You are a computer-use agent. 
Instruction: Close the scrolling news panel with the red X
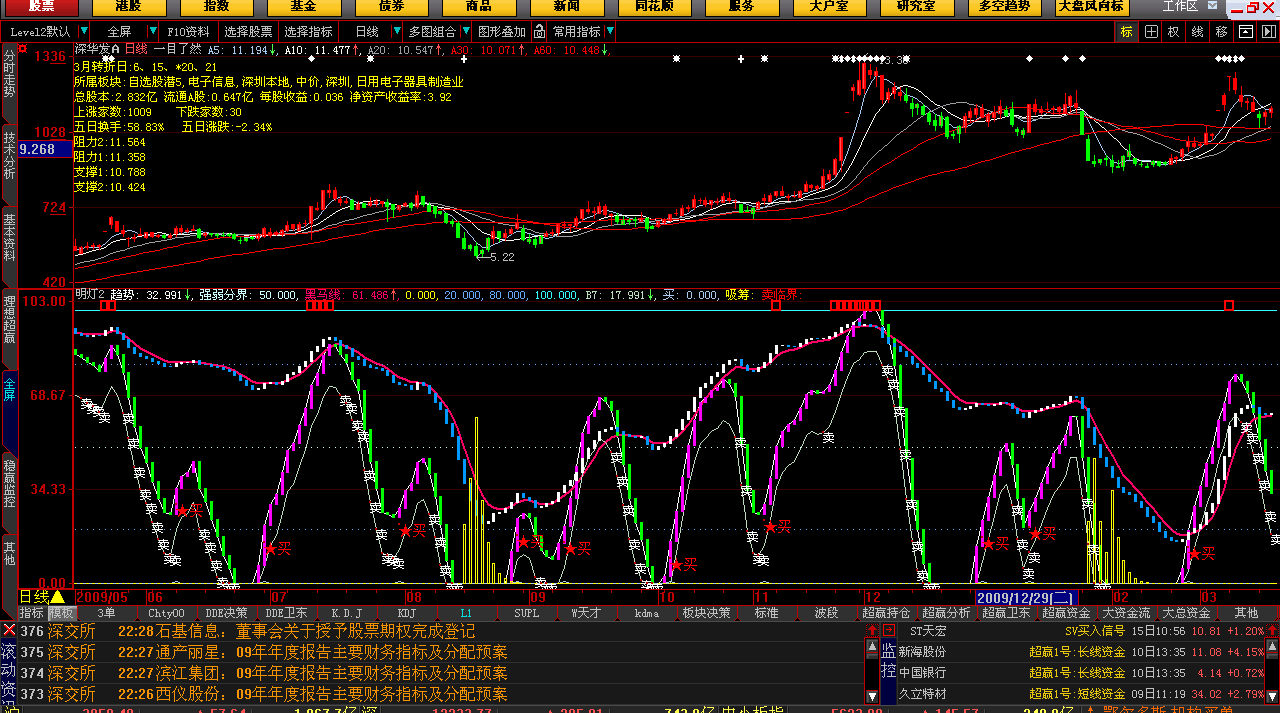[9, 630]
